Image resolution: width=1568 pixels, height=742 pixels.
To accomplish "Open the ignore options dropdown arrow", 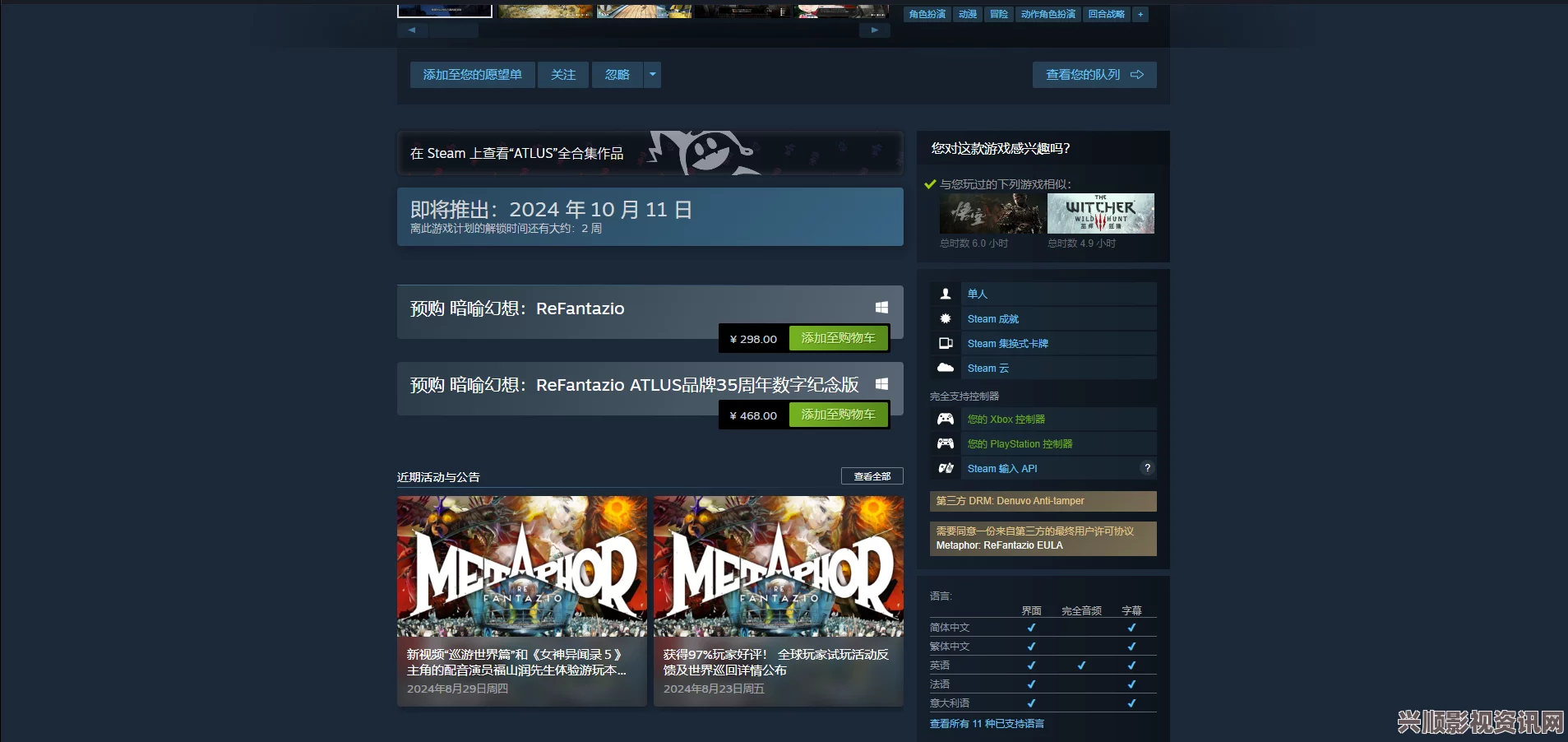I will click(653, 75).
